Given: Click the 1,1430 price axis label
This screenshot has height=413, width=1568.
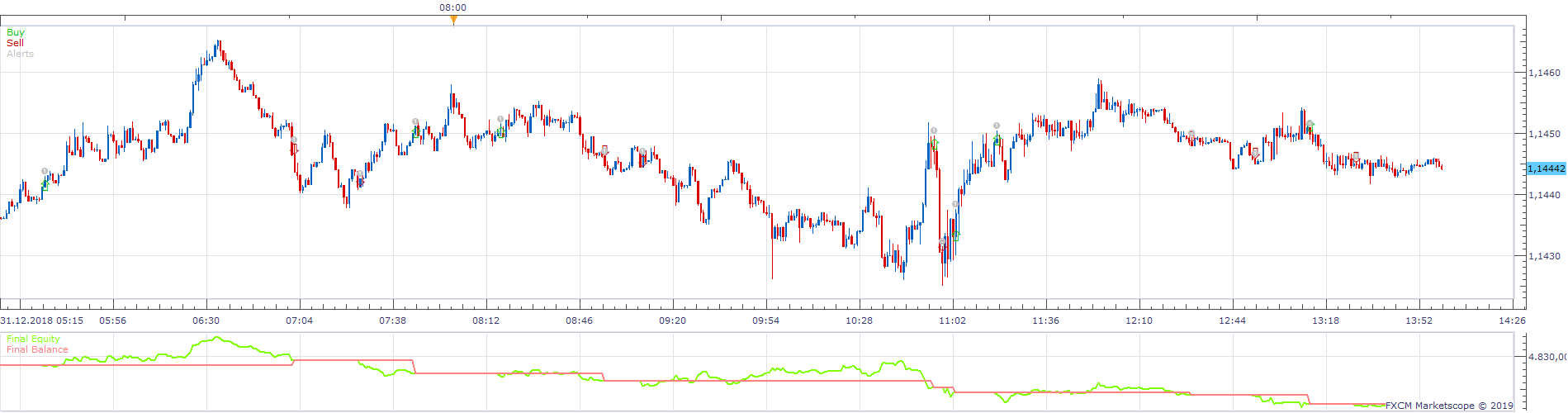Looking at the screenshot, I should (1544, 256).
